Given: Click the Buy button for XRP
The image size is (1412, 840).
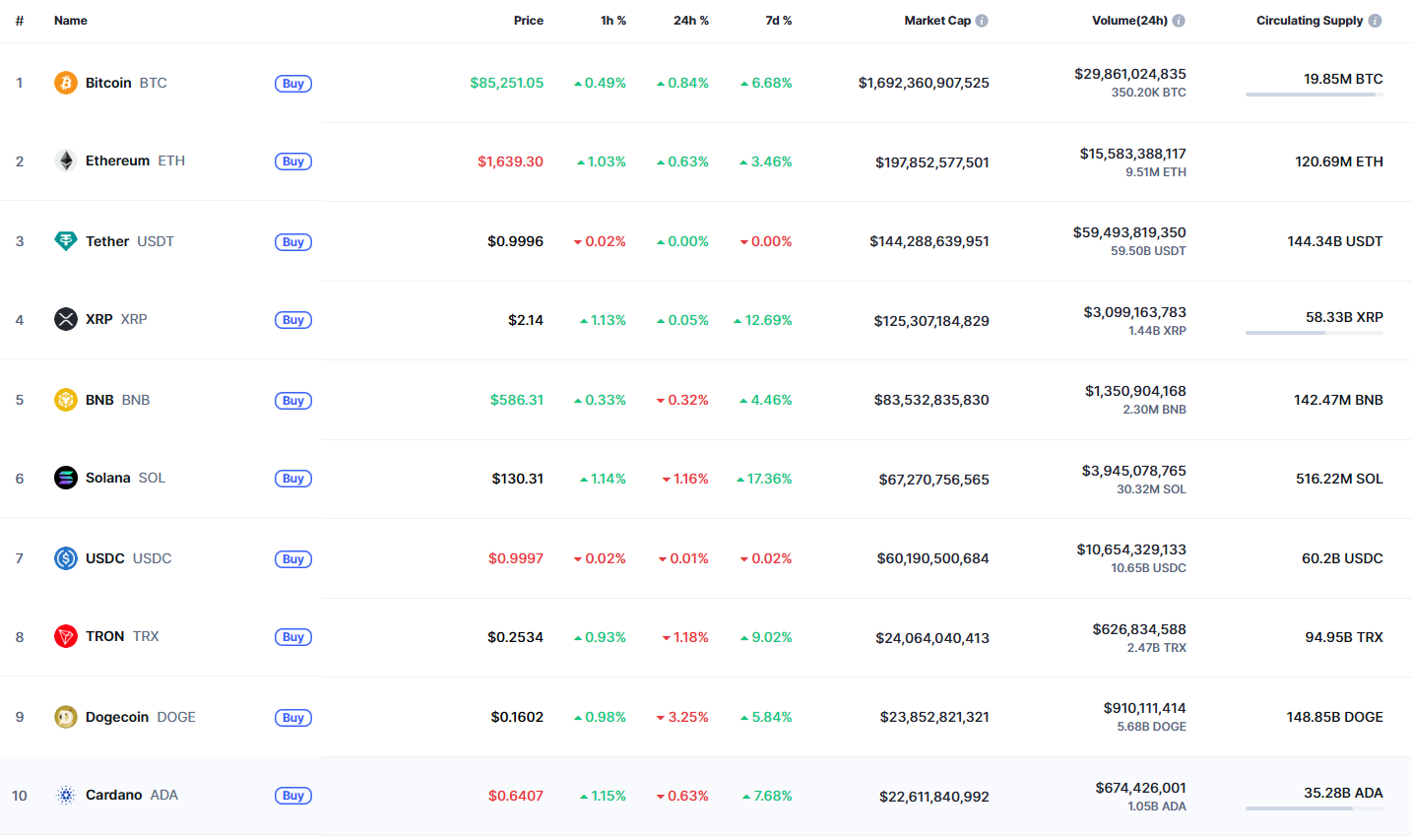Looking at the screenshot, I should [x=293, y=320].
